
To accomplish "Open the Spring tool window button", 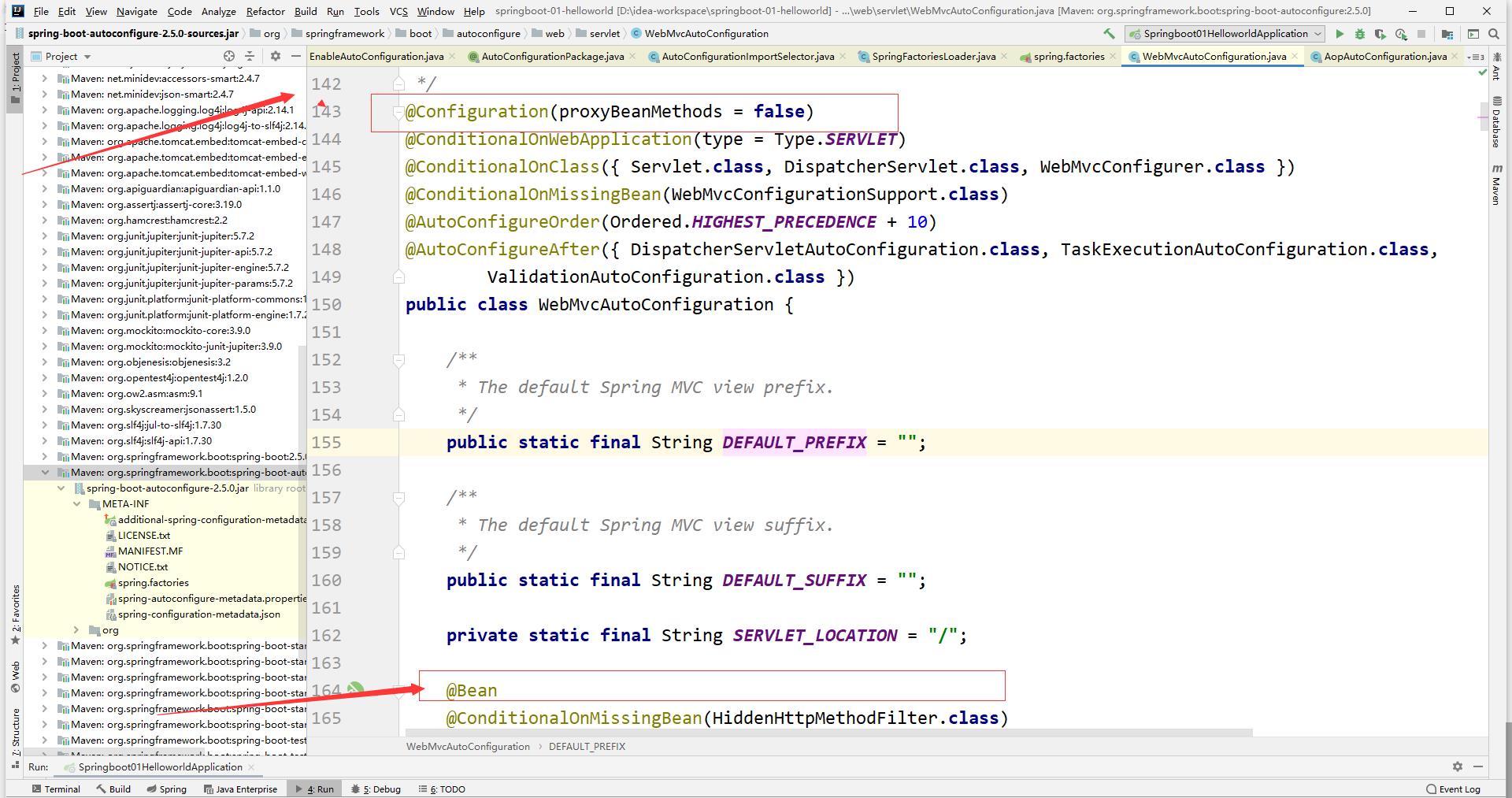I will pos(166,789).
